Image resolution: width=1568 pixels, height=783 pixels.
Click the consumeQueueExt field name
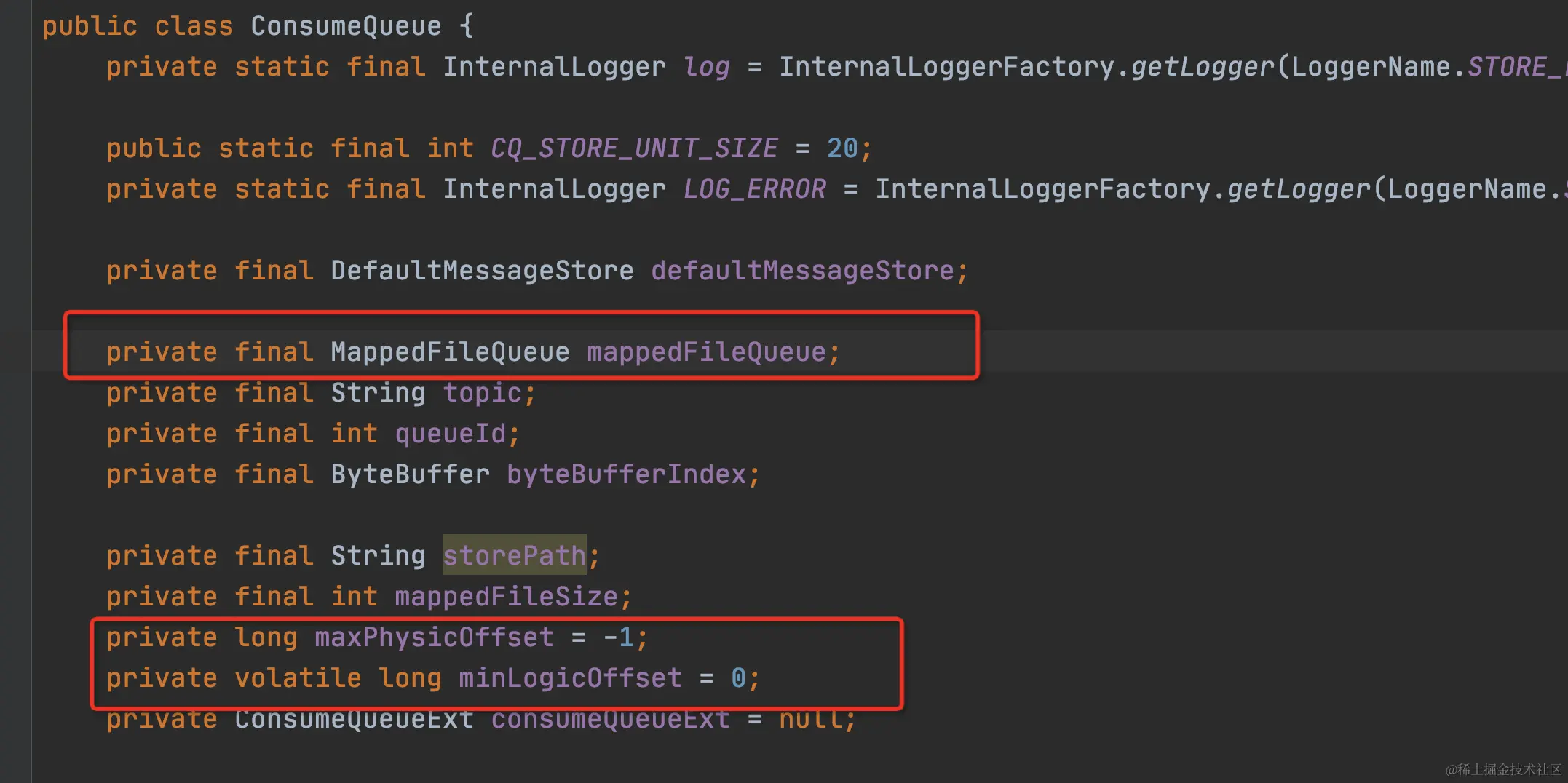(x=610, y=720)
